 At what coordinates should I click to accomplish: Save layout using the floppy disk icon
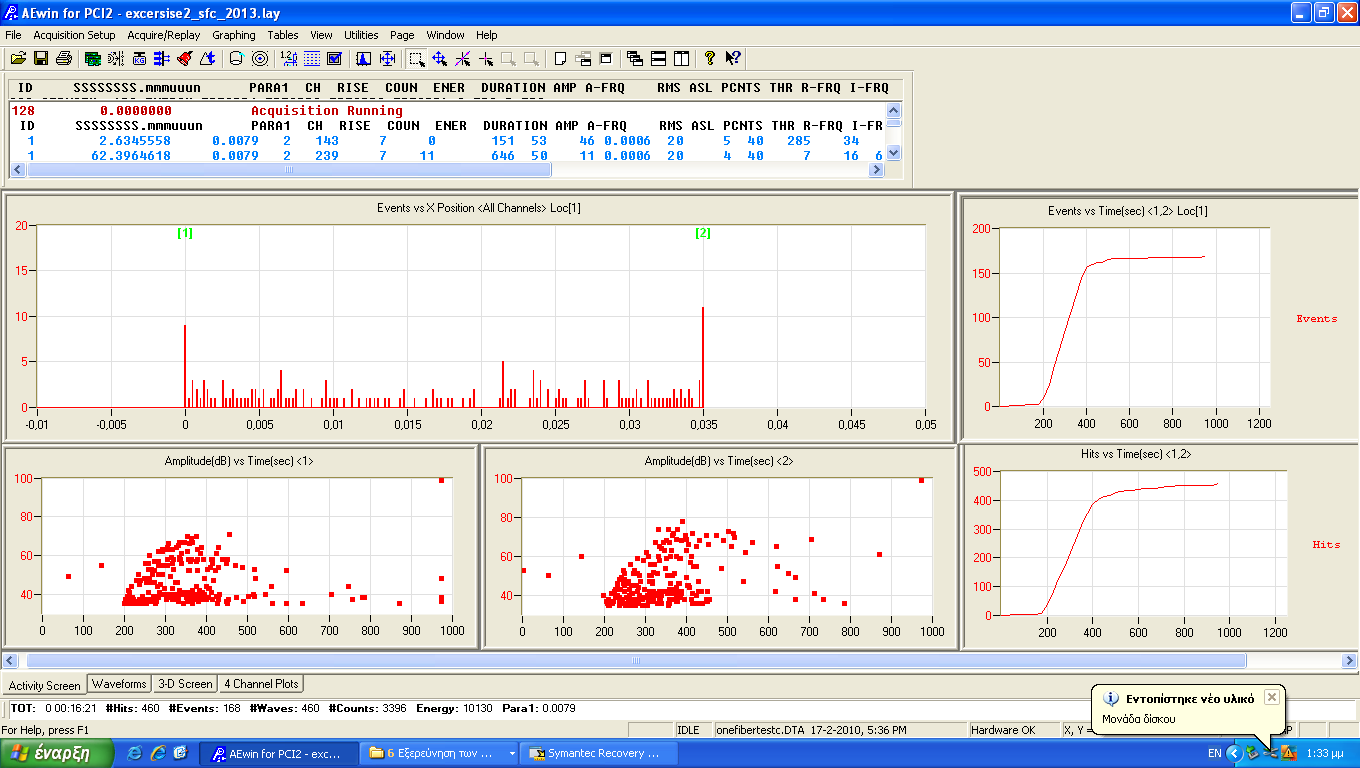tap(41, 58)
